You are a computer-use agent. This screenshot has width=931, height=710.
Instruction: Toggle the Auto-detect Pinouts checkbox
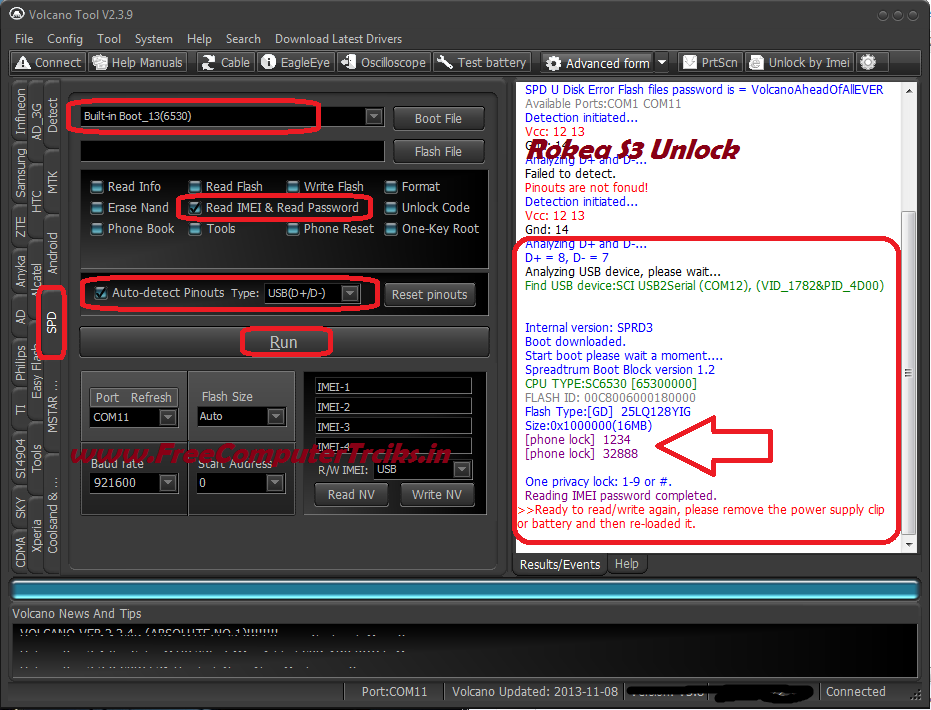[x=101, y=293]
